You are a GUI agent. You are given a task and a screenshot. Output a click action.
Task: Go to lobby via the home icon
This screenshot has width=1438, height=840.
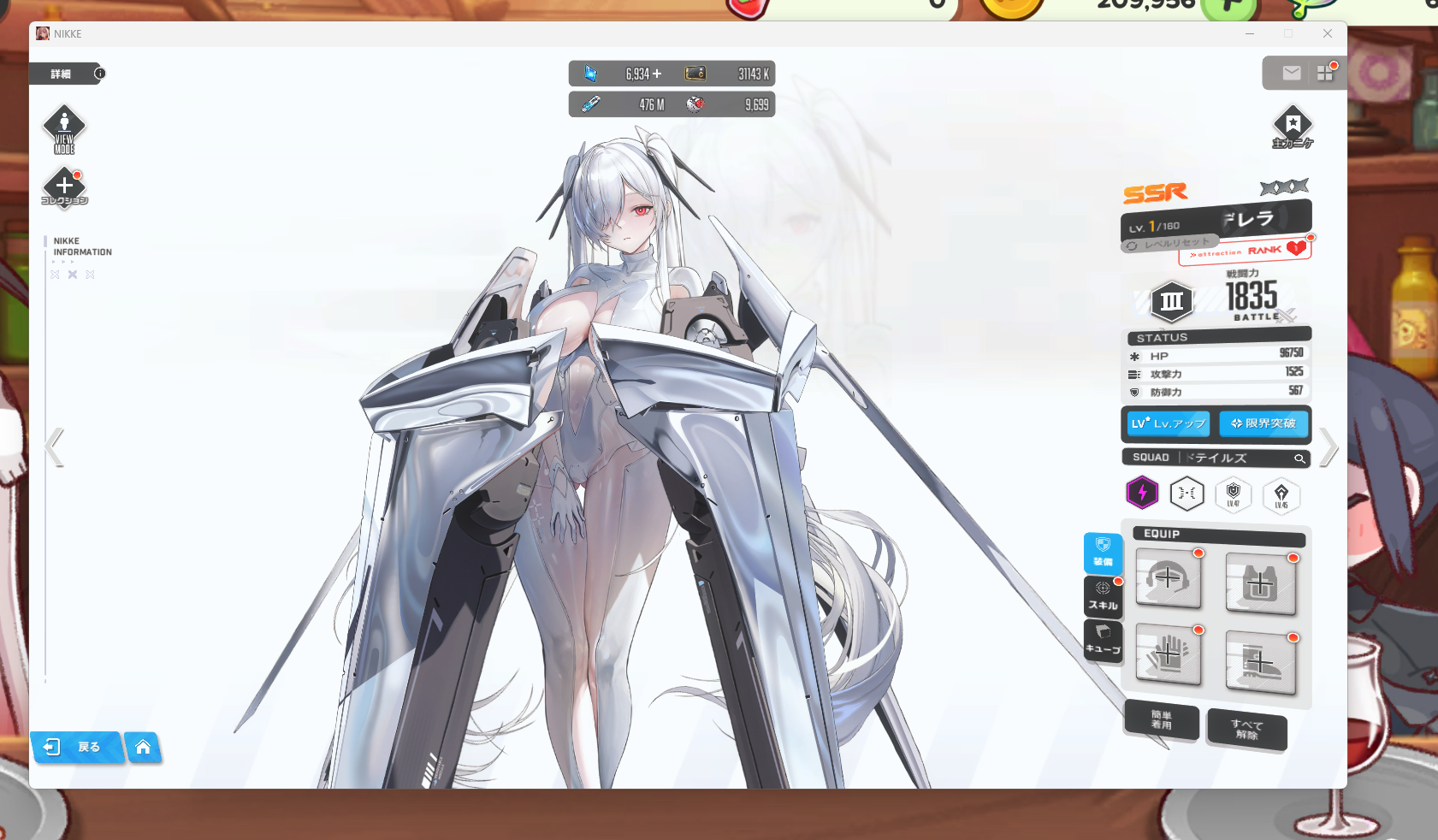pos(143,748)
